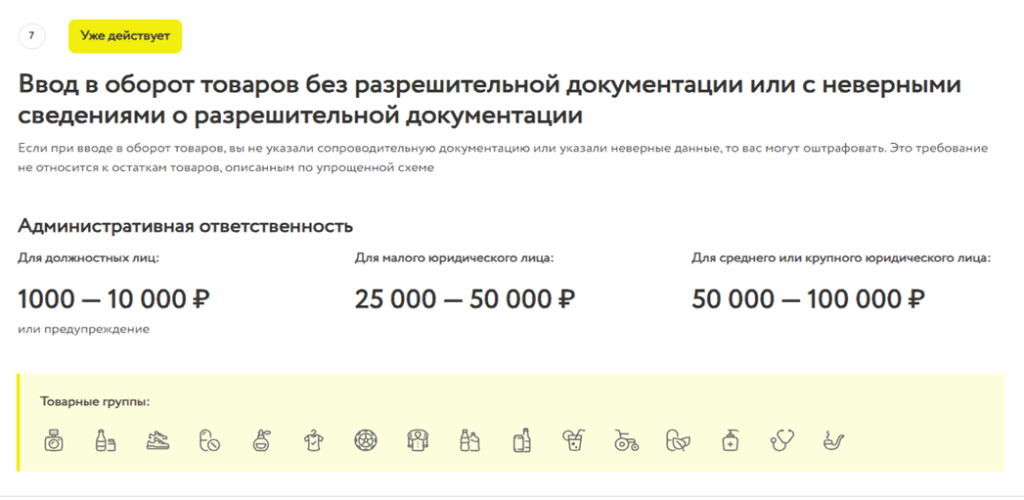The image size is (1024, 500).
Task: Click the drink glass with straw icon
Action: 573,440
